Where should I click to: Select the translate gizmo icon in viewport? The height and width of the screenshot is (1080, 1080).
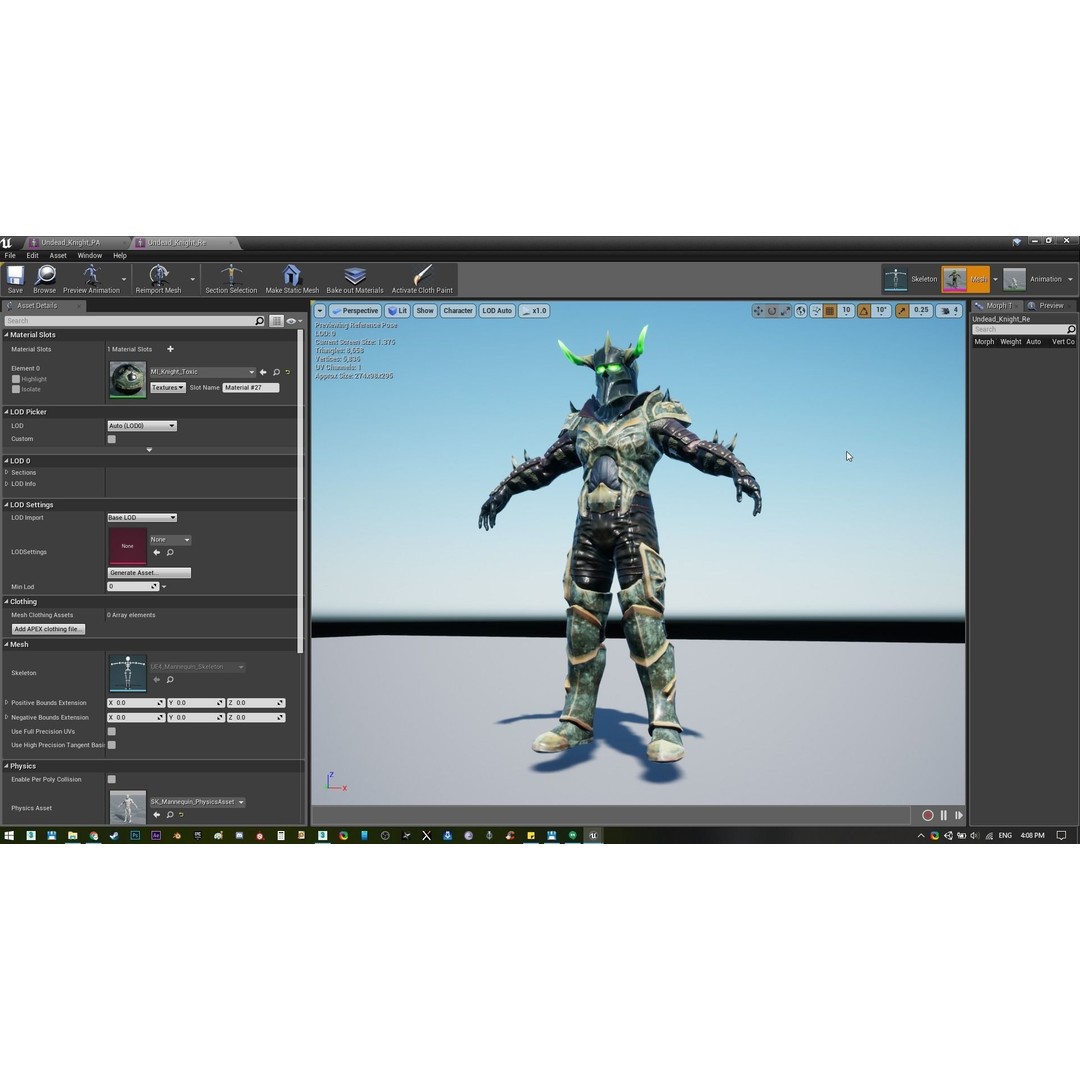coord(758,311)
